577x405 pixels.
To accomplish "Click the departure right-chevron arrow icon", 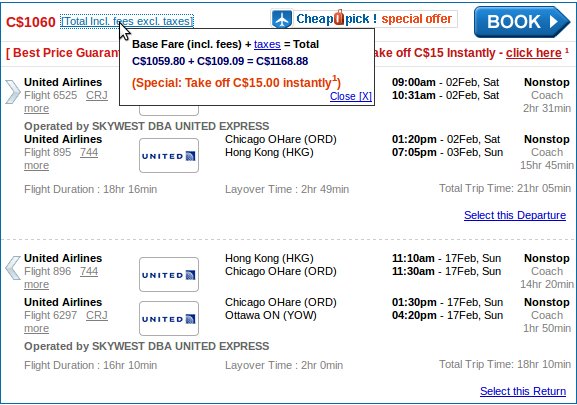I will click(x=13, y=92).
